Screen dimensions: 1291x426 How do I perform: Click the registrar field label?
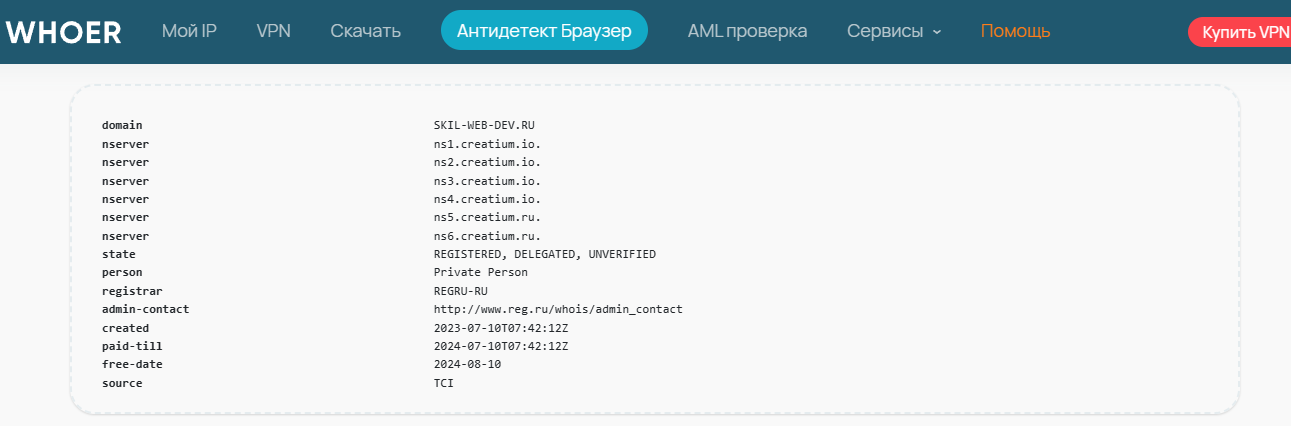[x=132, y=291]
